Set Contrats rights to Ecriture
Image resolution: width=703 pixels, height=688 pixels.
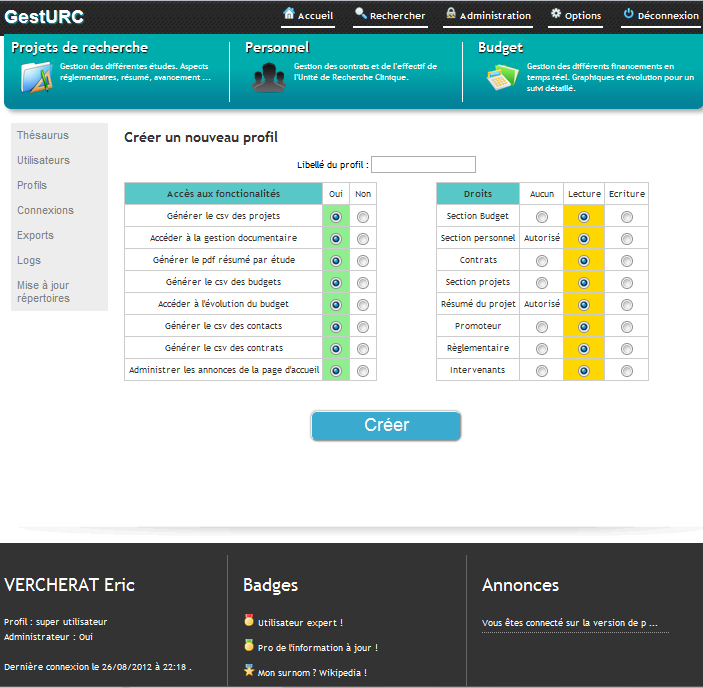tap(627, 261)
